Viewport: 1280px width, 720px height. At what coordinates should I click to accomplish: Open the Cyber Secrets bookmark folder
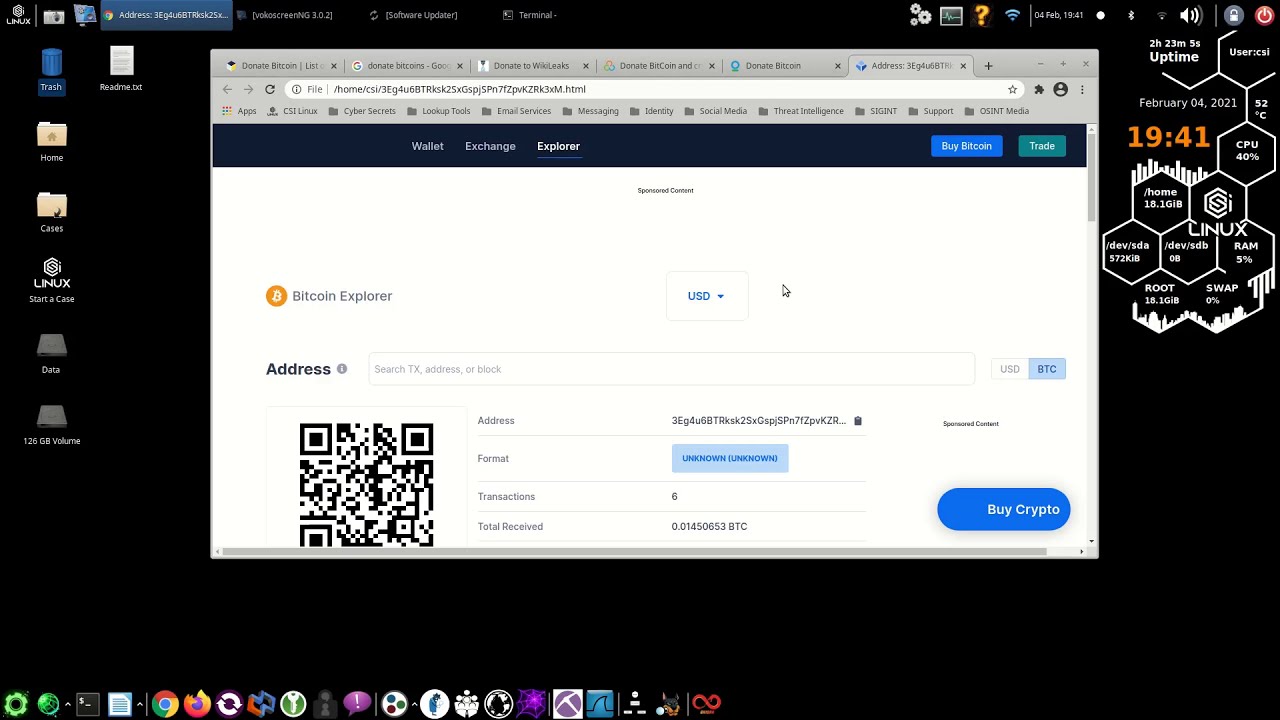[362, 111]
